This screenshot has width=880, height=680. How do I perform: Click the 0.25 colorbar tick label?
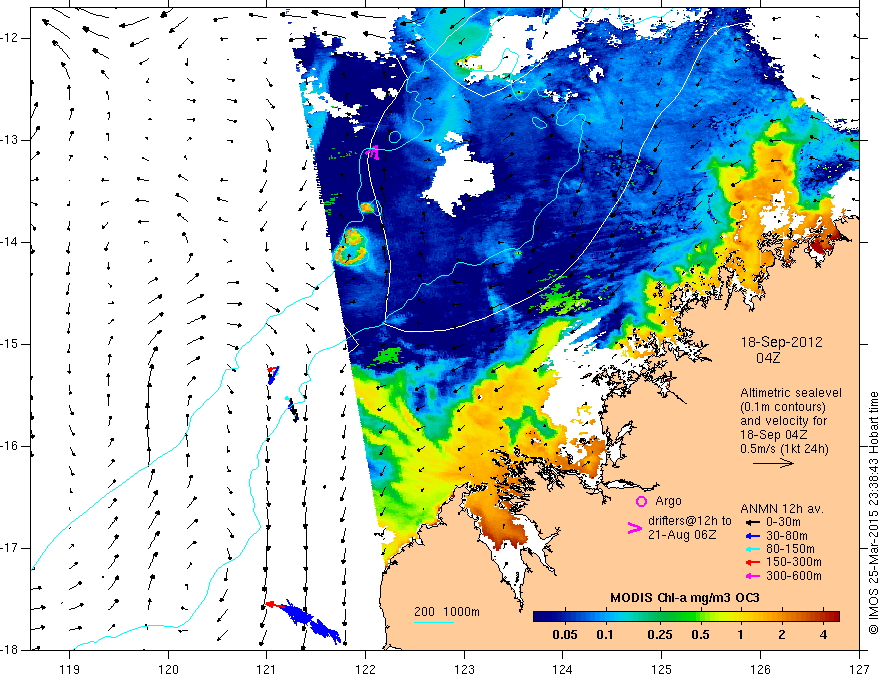[659, 635]
